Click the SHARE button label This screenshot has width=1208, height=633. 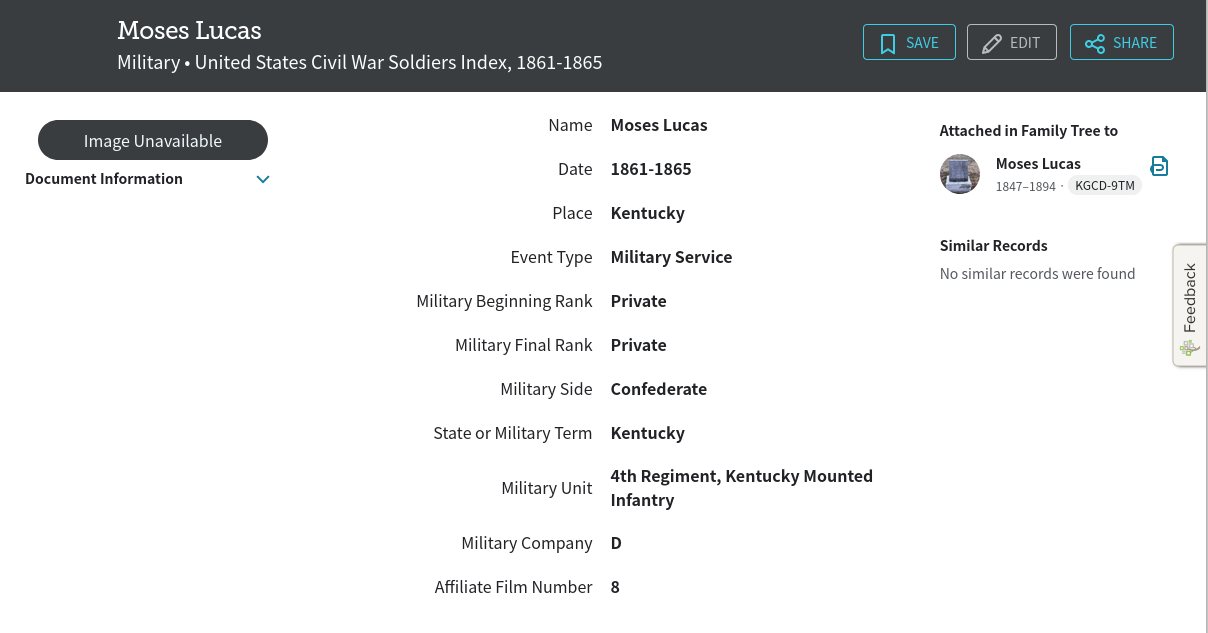coord(1135,43)
